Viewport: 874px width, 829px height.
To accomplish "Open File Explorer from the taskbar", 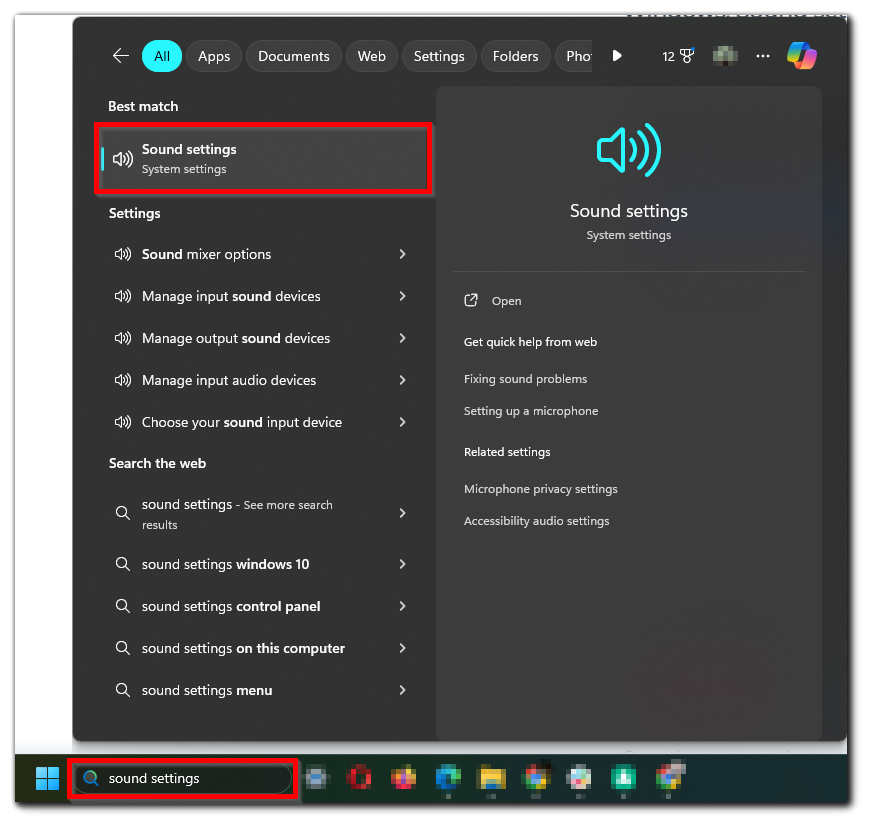I will (x=491, y=778).
